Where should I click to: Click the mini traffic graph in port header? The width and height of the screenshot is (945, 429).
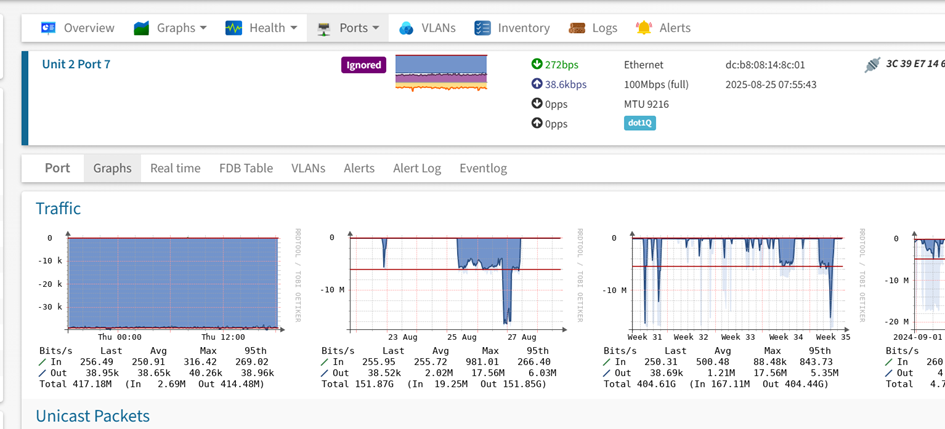441,73
